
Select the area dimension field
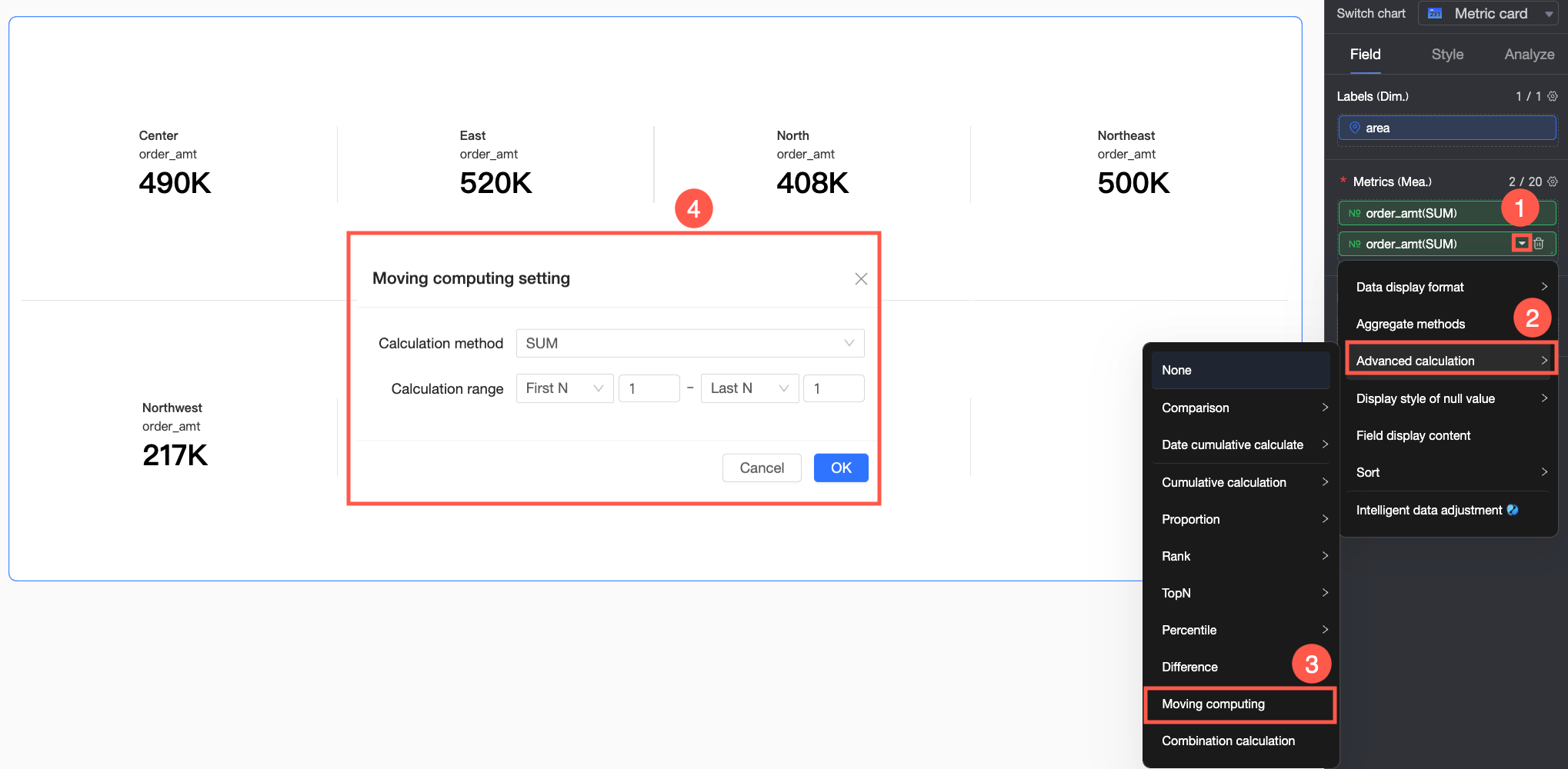coord(1447,128)
